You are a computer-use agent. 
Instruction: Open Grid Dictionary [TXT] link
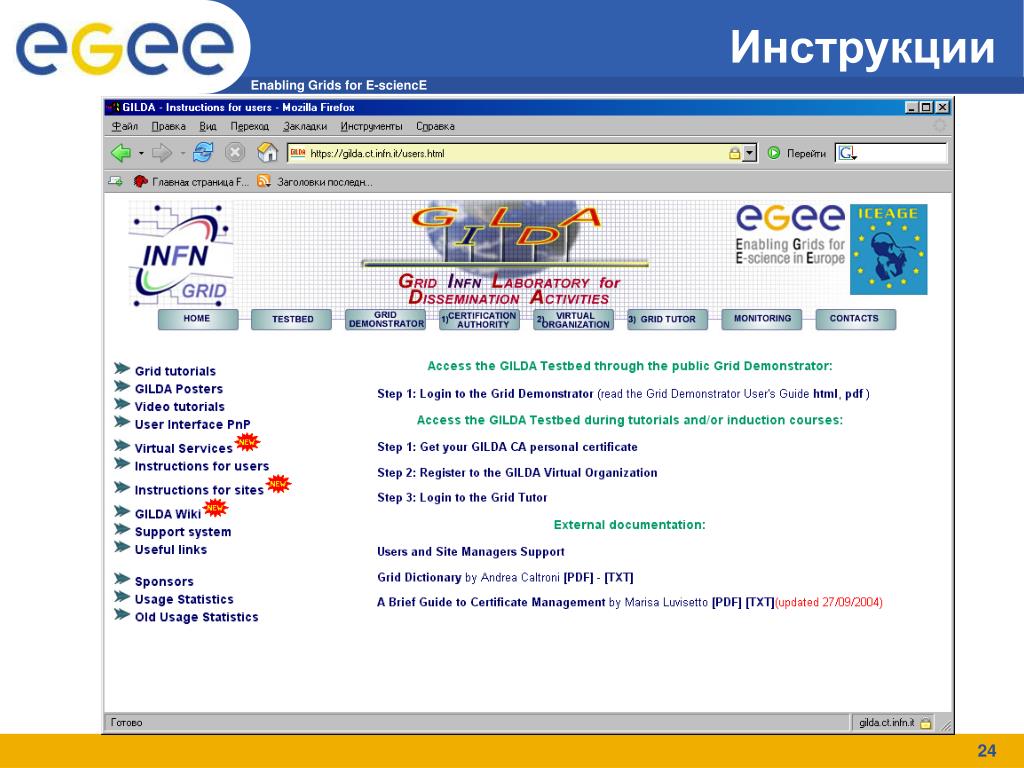tap(618, 577)
